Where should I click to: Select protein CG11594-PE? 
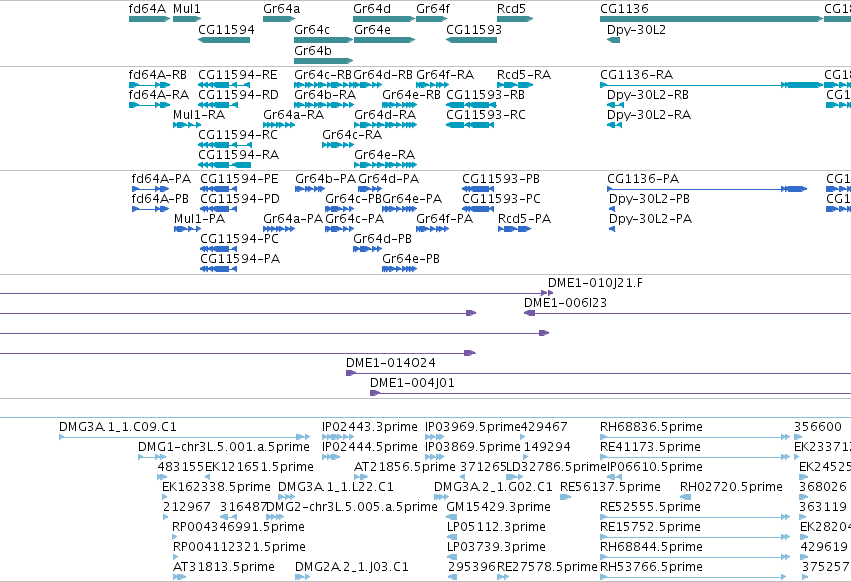click(239, 179)
